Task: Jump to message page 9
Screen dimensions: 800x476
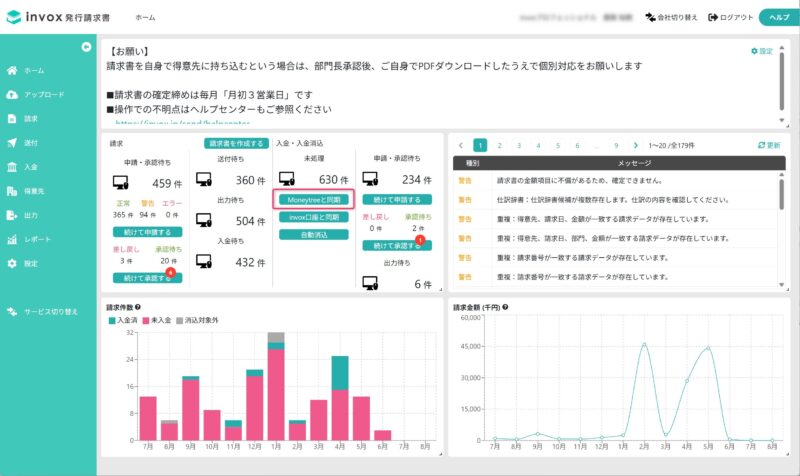Action: [x=616, y=145]
